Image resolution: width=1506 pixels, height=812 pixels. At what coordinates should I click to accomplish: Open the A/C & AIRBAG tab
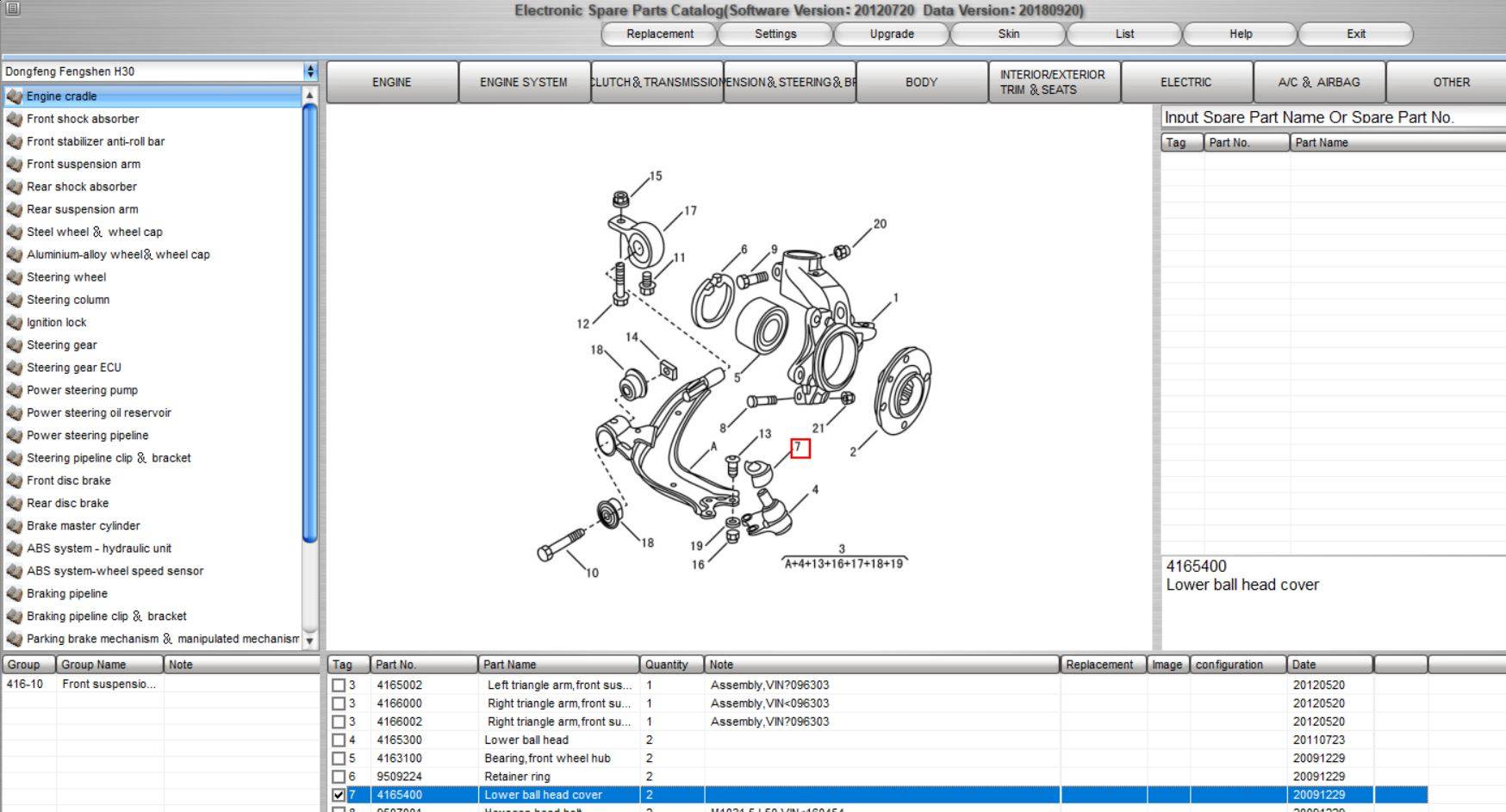tap(1319, 83)
